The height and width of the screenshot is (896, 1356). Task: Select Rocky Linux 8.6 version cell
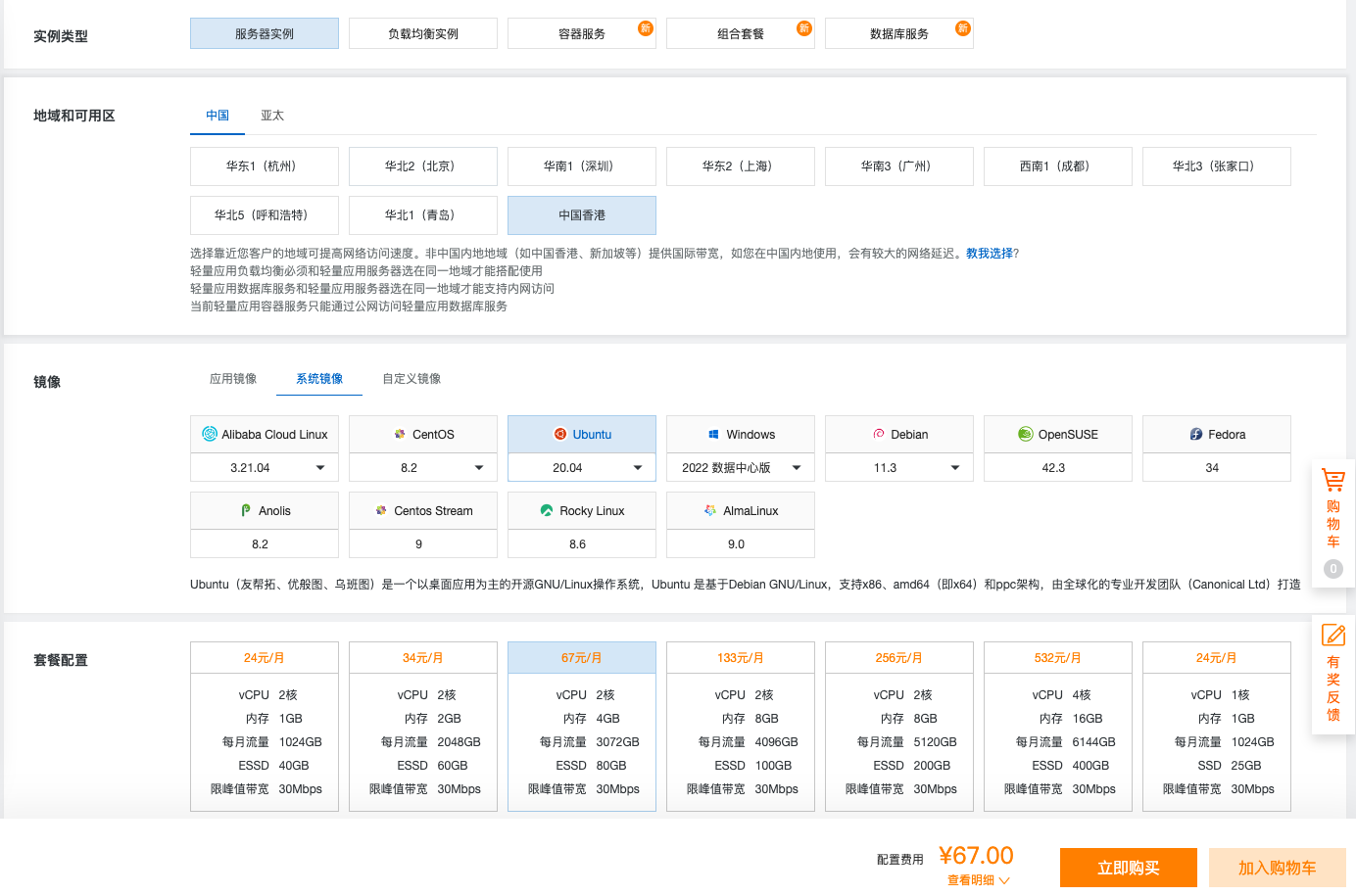coord(582,543)
